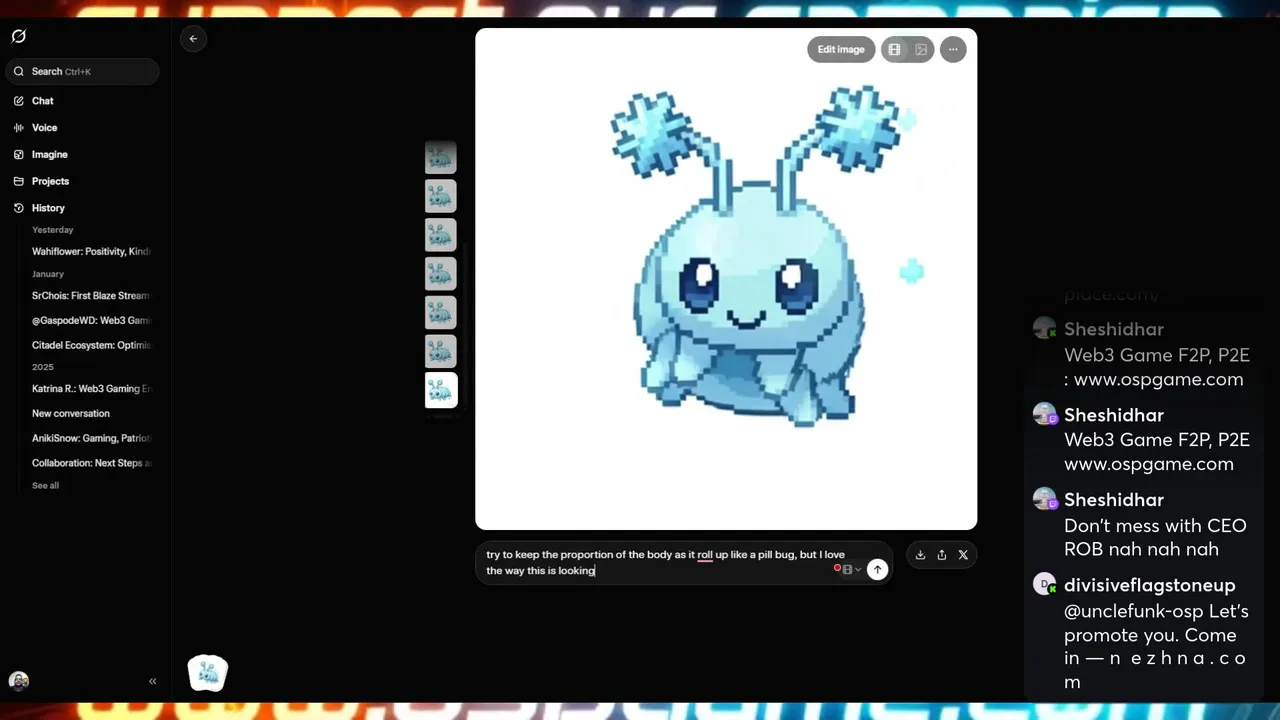Click the share upload icon
Image resolution: width=1280 pixels, height=720 pixels.
tap(942, 555)
